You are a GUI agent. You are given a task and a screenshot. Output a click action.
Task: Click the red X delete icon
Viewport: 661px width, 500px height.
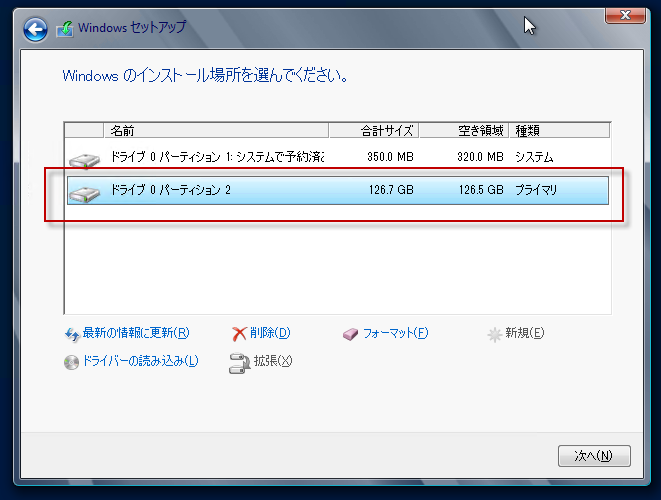pyautogui.click(x=239, y=334)
